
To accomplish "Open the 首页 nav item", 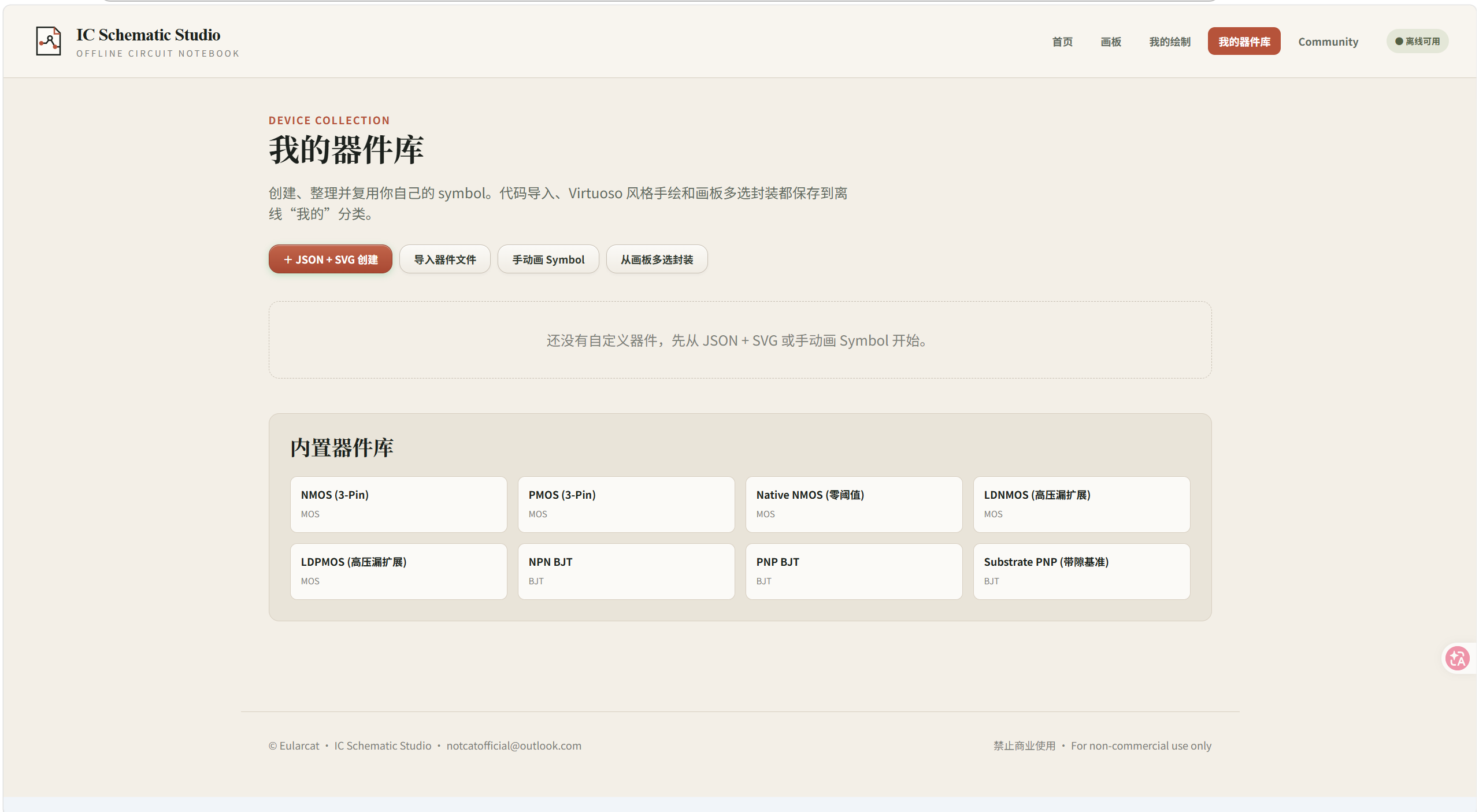I will (x=1062, y=42).
